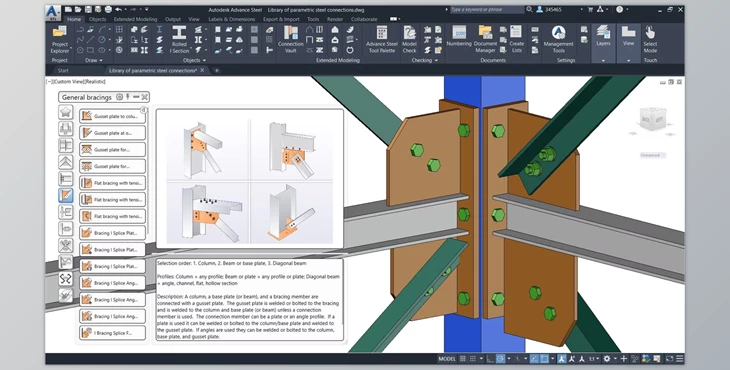This screenshot has height=370, width=730.
Task: Close the Library of parametric steel connections tab
Action: pos(203,71)
